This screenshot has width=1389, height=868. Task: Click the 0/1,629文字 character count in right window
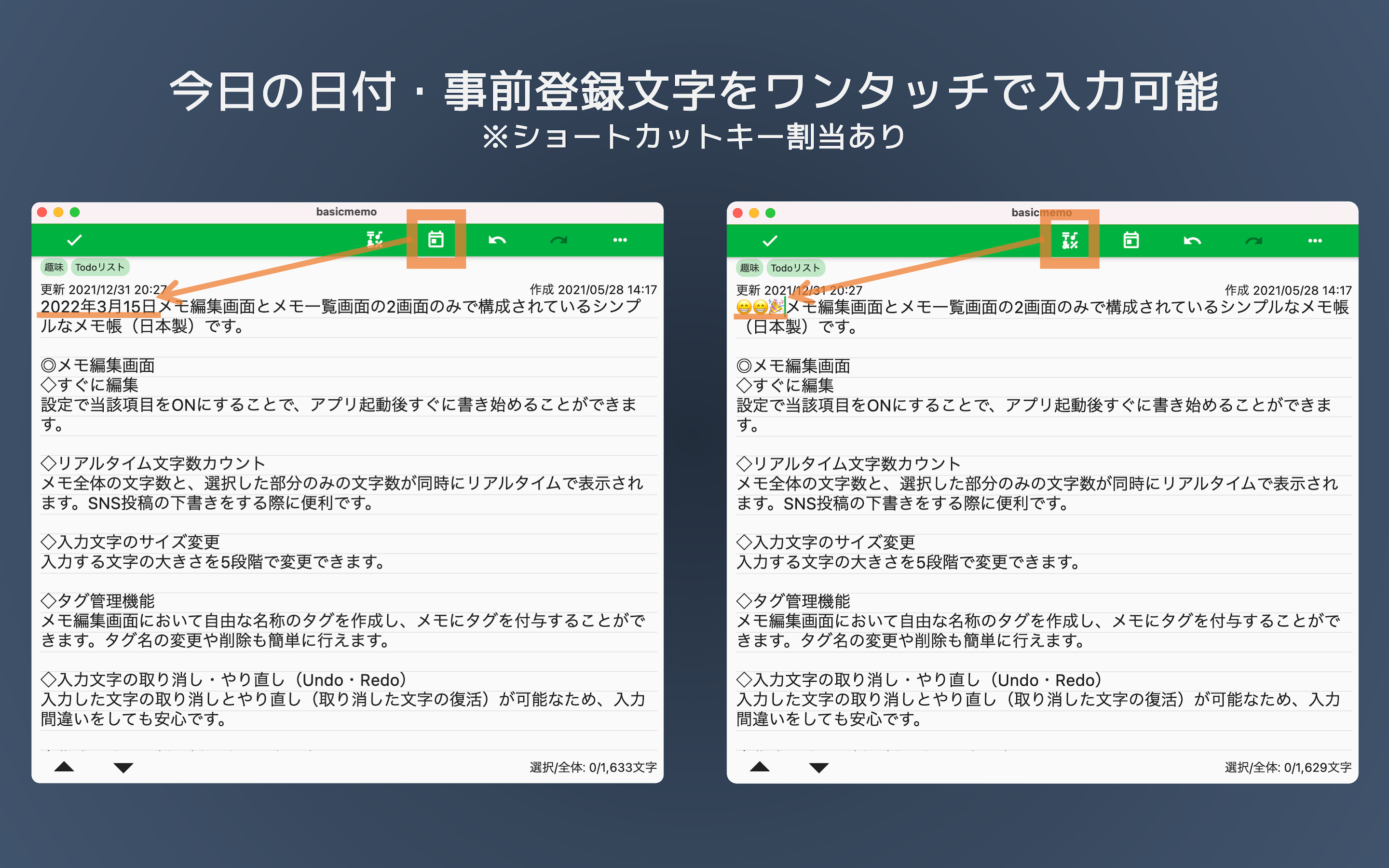(x=1318, y=768)
